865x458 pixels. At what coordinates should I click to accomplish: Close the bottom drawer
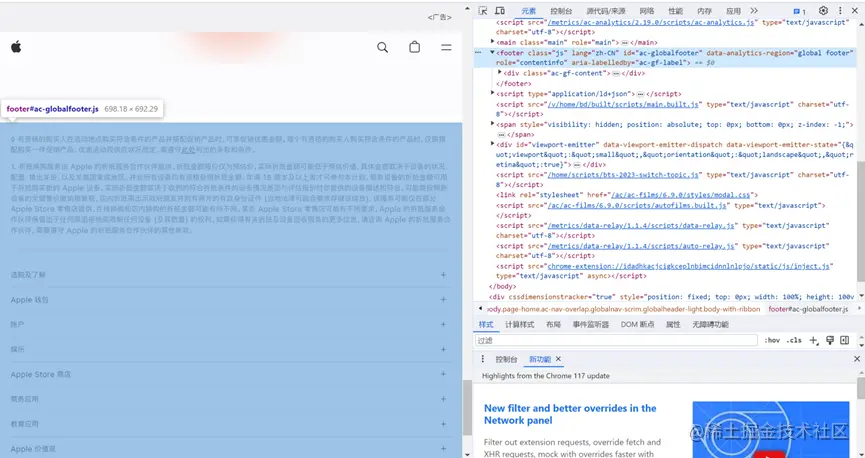point(857,359)
